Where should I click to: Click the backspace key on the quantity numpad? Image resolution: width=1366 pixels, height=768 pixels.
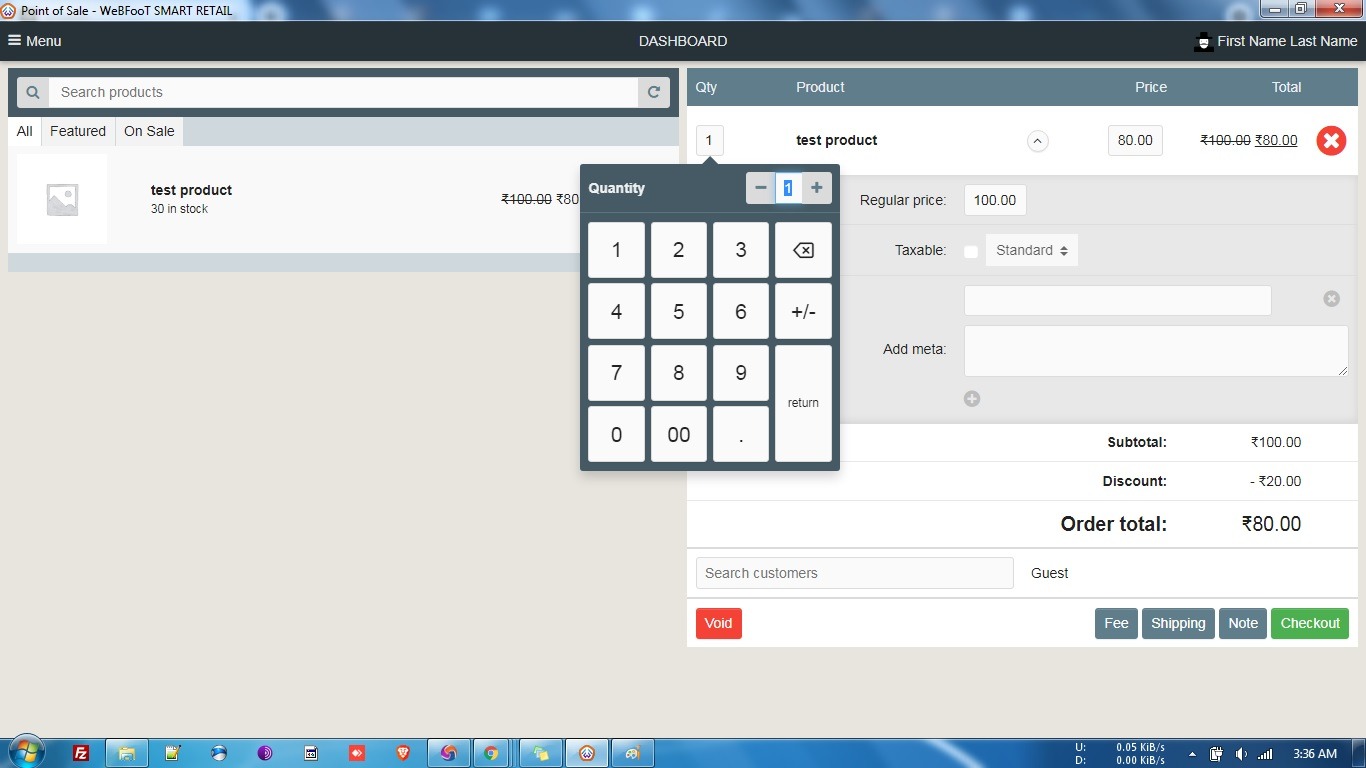[803, 250]
